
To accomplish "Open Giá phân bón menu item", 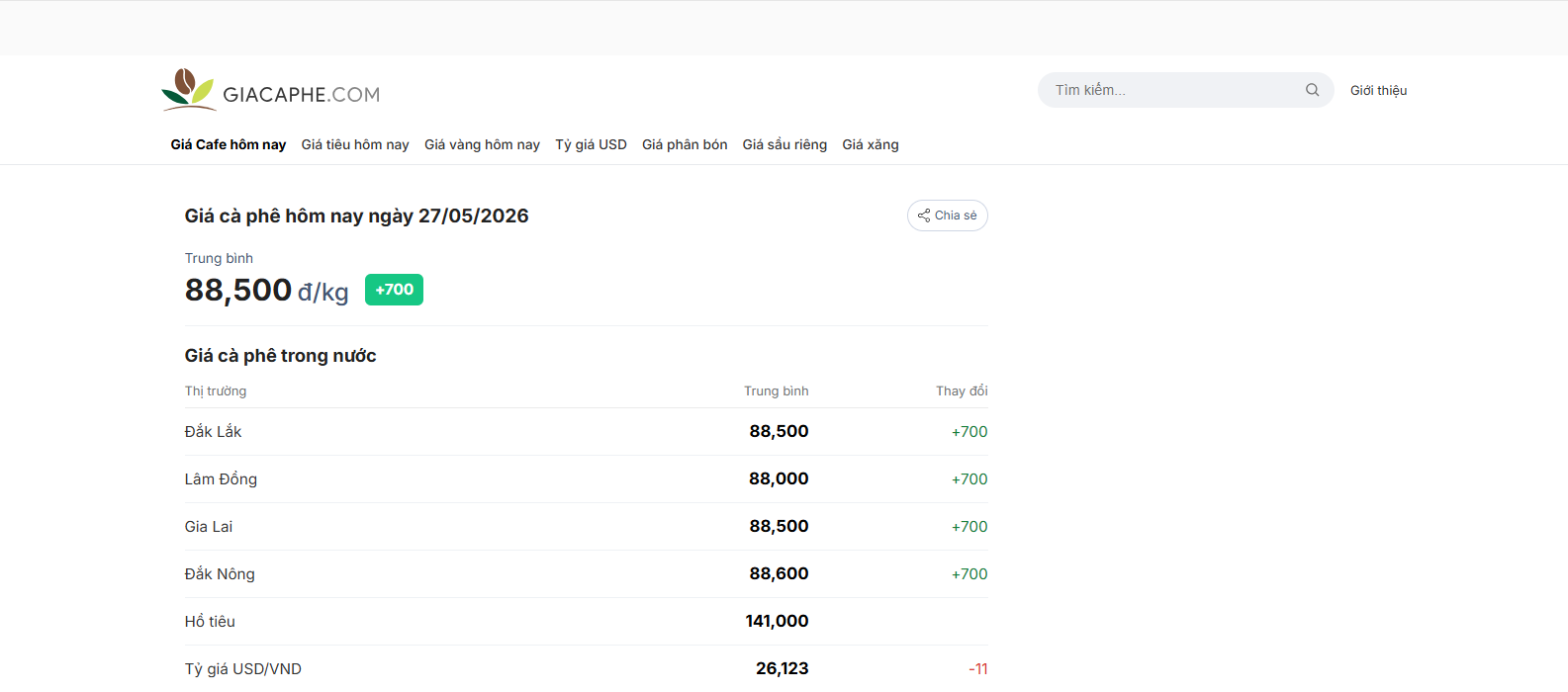I will point(685,144).
